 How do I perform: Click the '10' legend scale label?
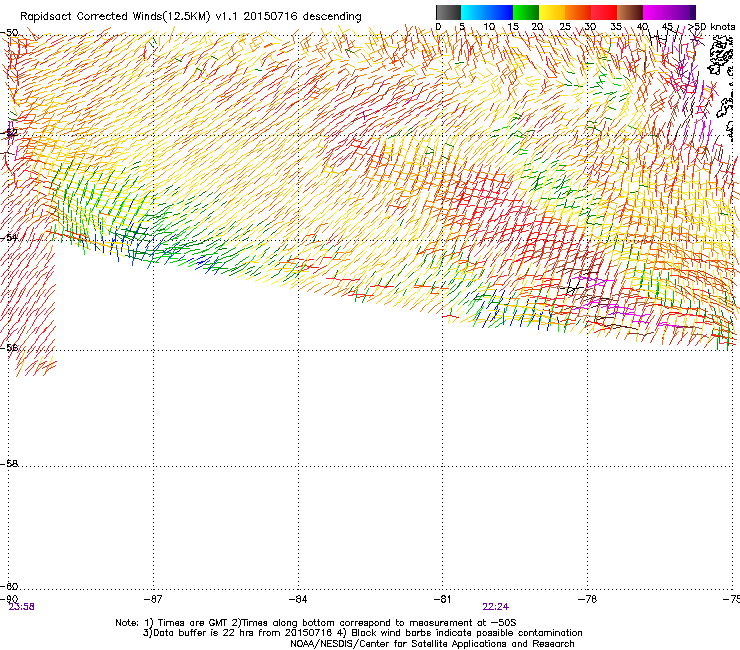pyautogui.click(x=489, y=27)
